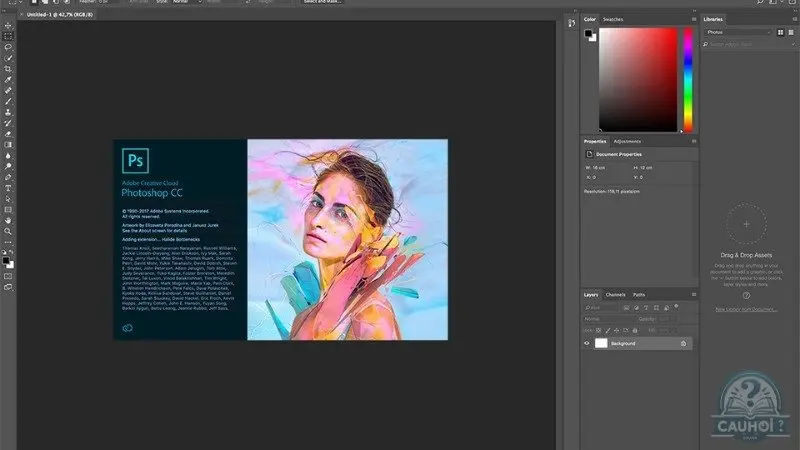800x450 pixels.
Task: Select the Crop tool
Action: (x=8, y=68)
